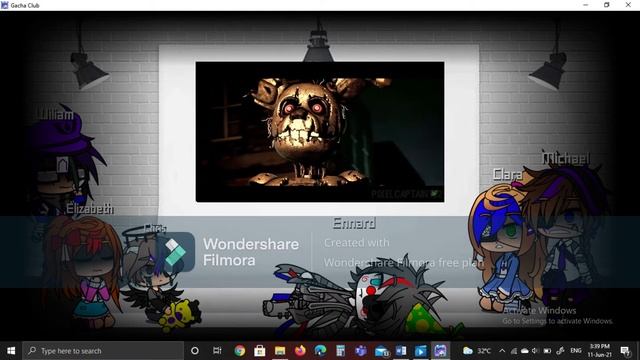Open Calculator from the taskbar
Viewport: 640px width, 360px height.
pos(340,351)
